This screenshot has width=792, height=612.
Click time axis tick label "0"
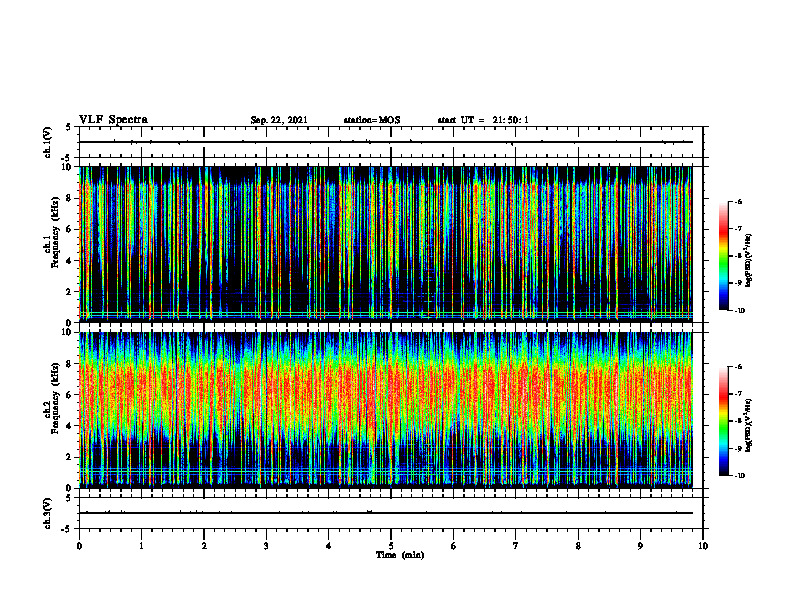79,546
